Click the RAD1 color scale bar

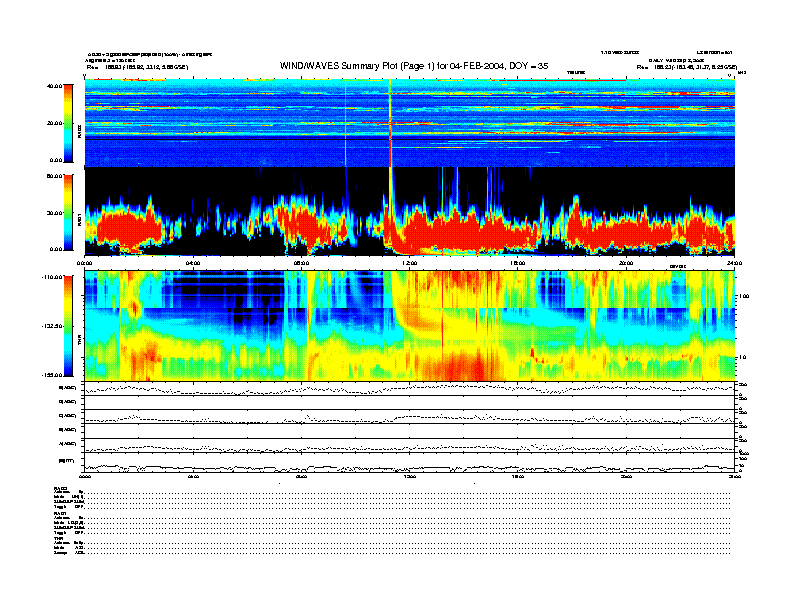[x=68, y=212]
